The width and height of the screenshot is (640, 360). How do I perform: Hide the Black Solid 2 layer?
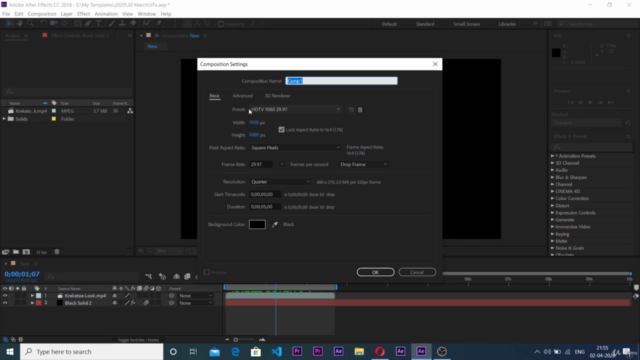pos(5,303)
